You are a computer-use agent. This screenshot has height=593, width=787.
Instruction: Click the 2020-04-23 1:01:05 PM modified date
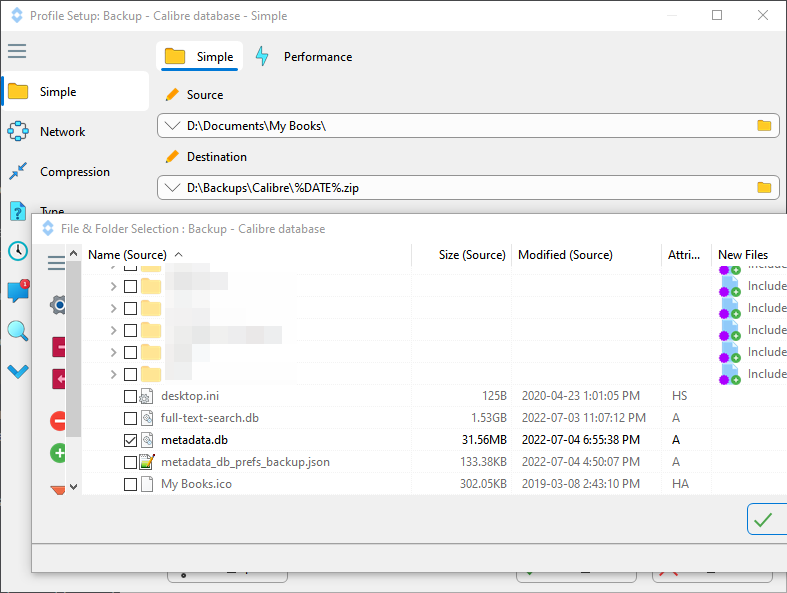coord(581,396)
